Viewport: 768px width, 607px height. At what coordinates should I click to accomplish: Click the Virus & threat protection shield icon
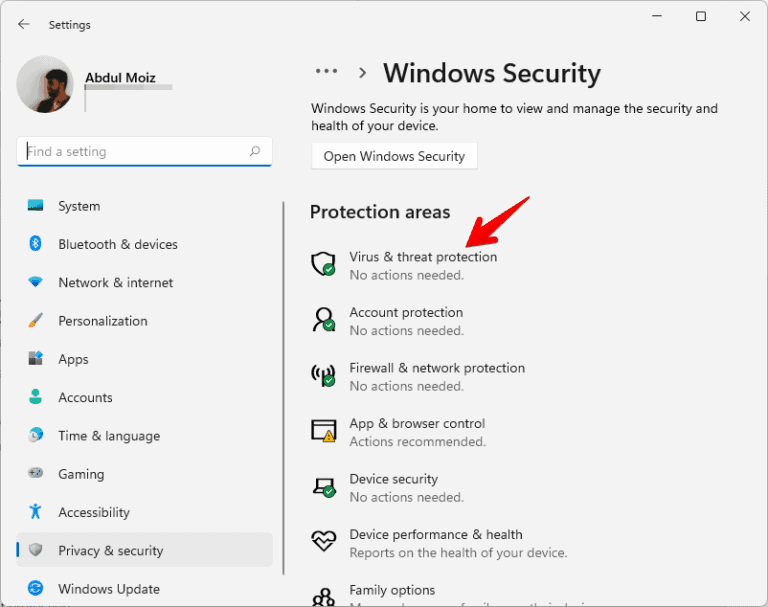point(323,265)
